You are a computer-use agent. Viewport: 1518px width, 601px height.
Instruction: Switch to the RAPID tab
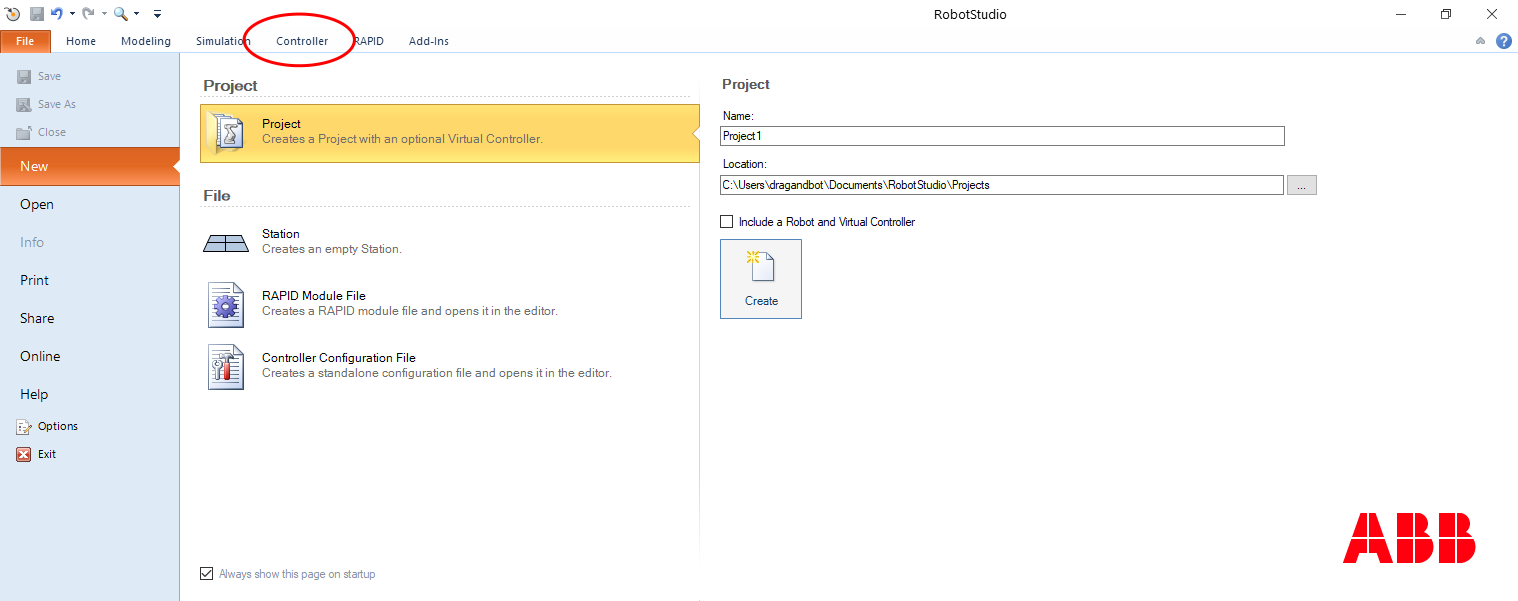pyautogui.click(x=368, y=41)
